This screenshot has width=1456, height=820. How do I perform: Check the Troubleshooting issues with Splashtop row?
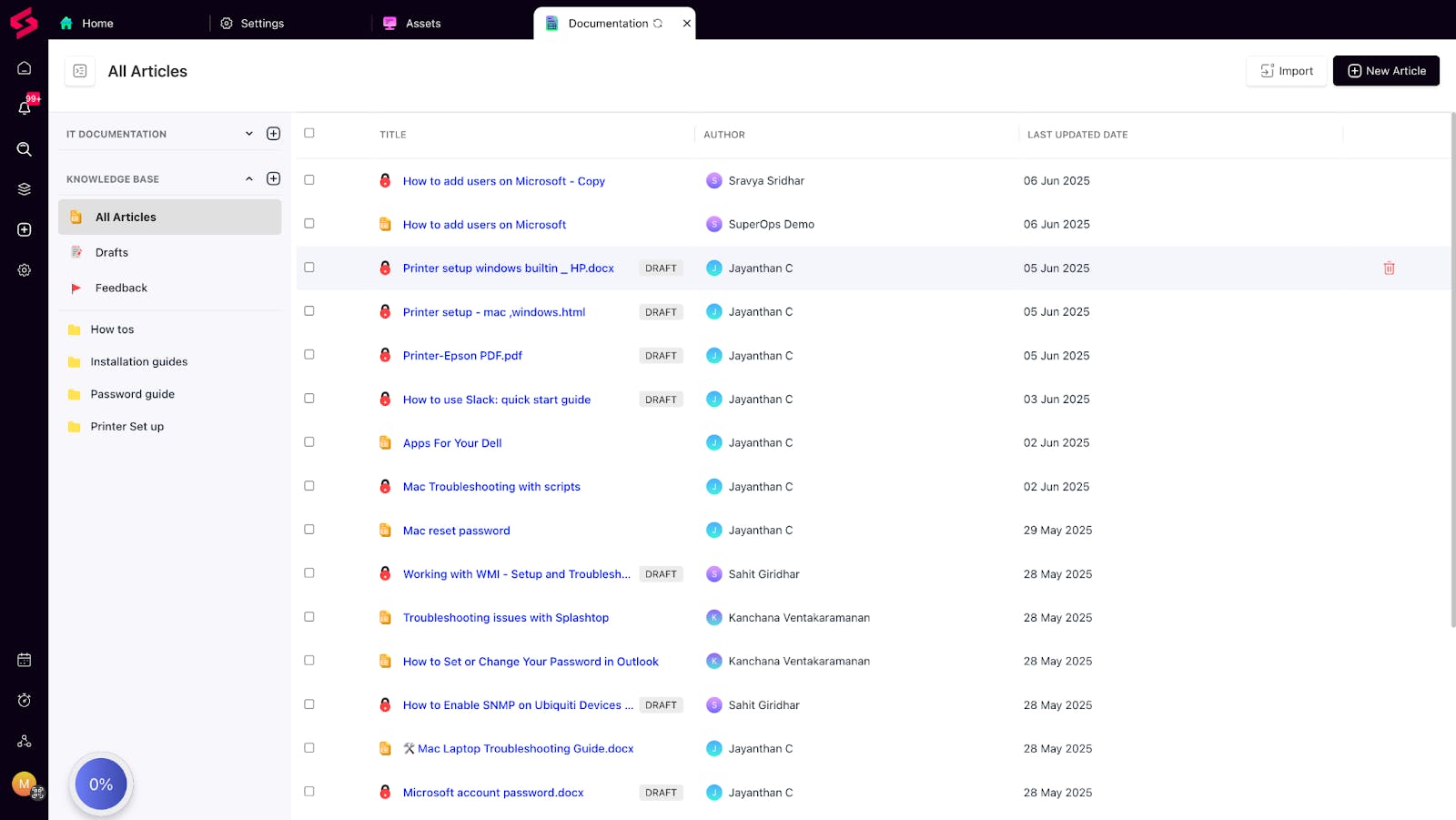tap(309, 617)
